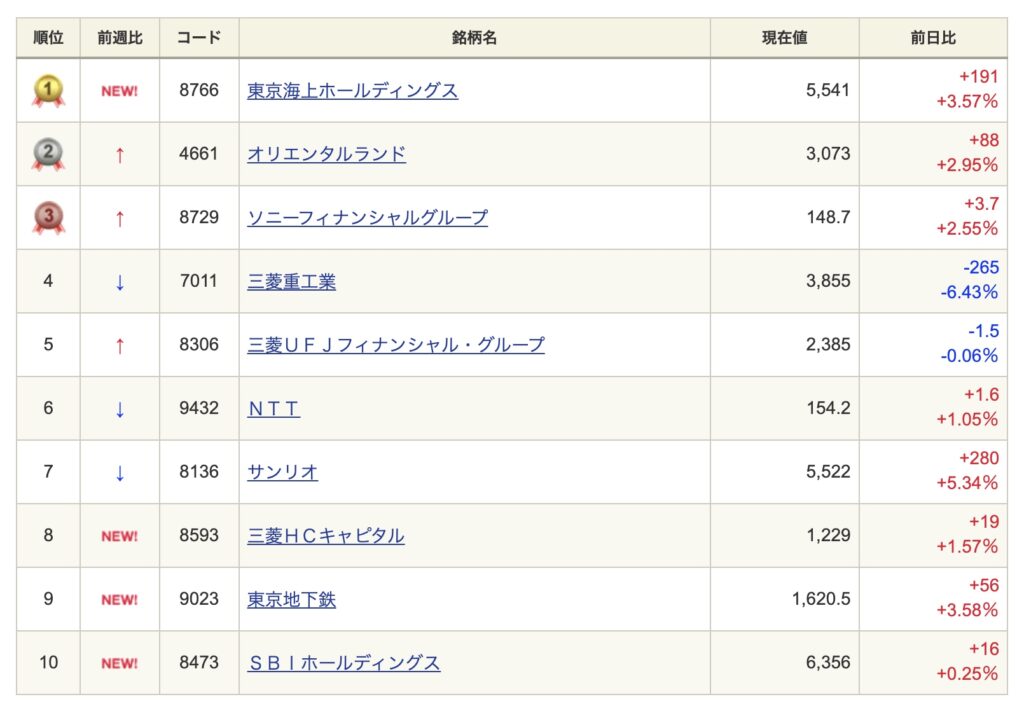
Task: Click the gold medal rank 1 icon
Action: [x=48, y=91]
